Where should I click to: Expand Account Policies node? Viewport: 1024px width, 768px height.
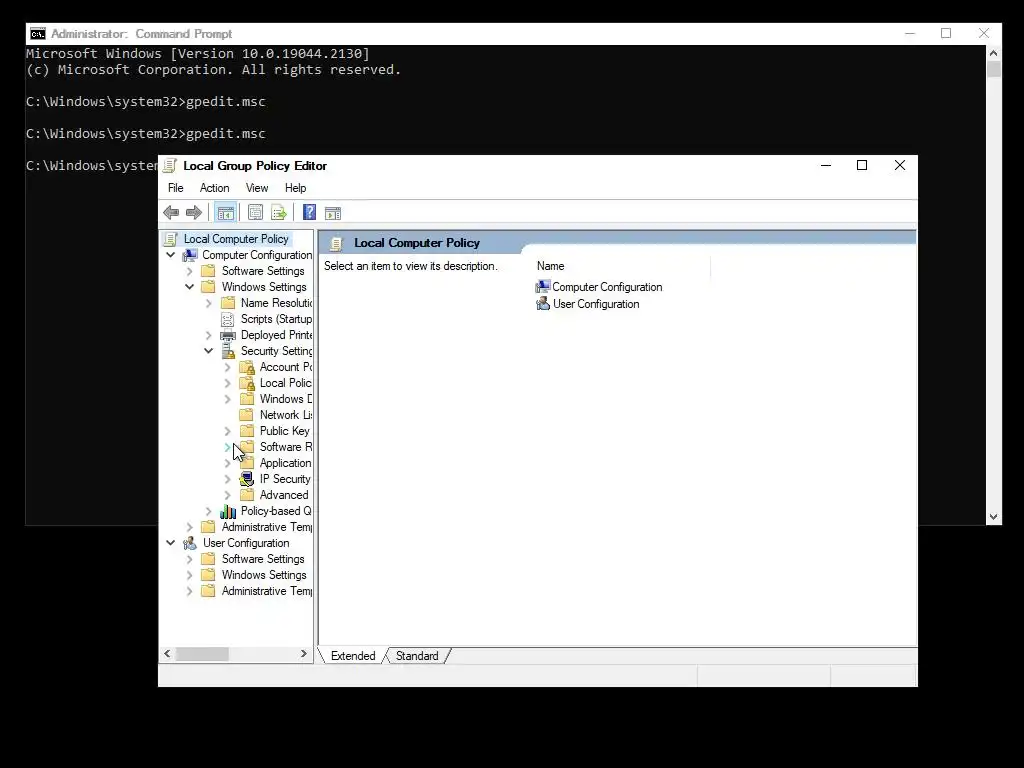pos(227,367)
